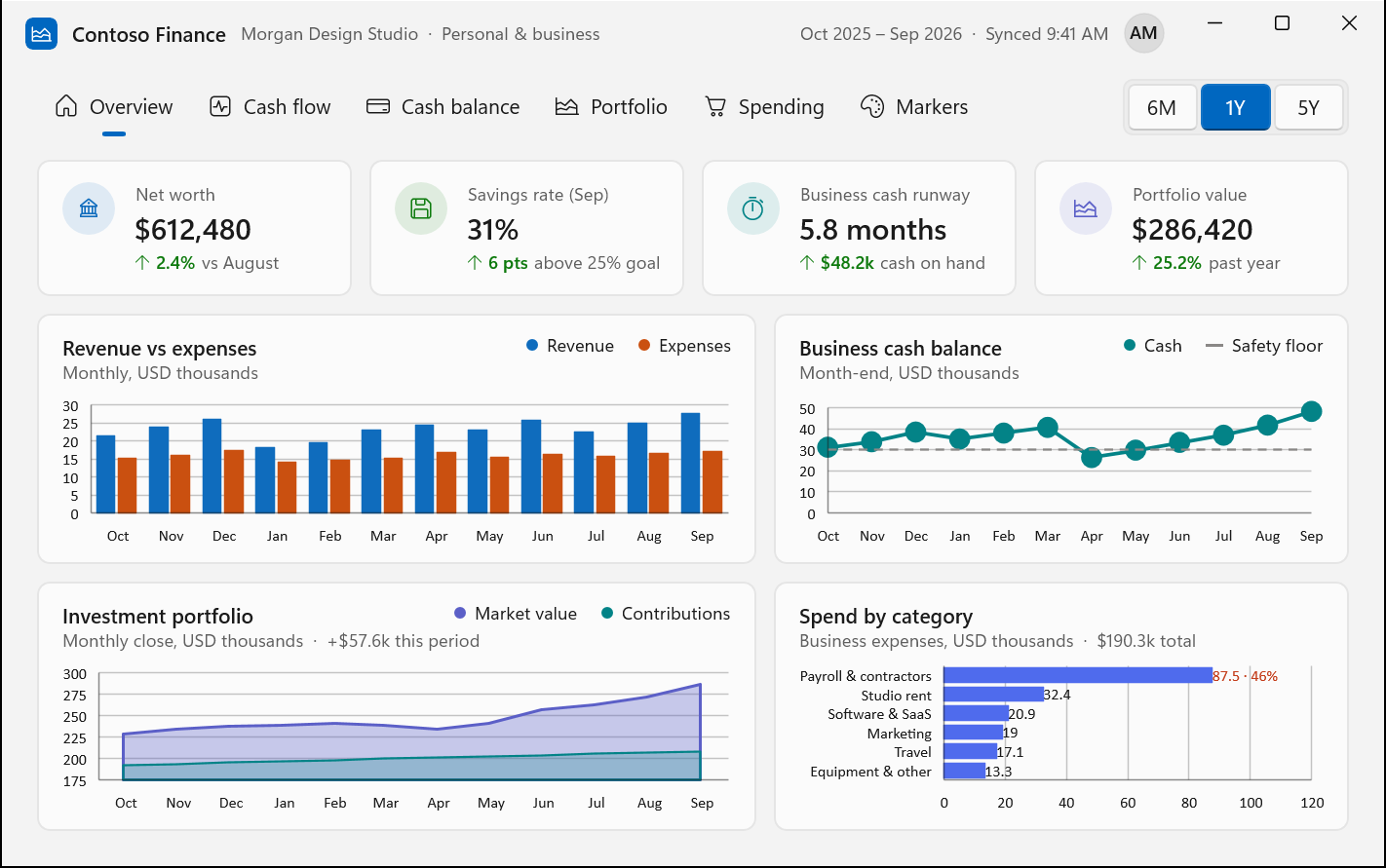Click the Net worth bank icon
This screenshot has height=868, width=1386.
tap(89, 208)
